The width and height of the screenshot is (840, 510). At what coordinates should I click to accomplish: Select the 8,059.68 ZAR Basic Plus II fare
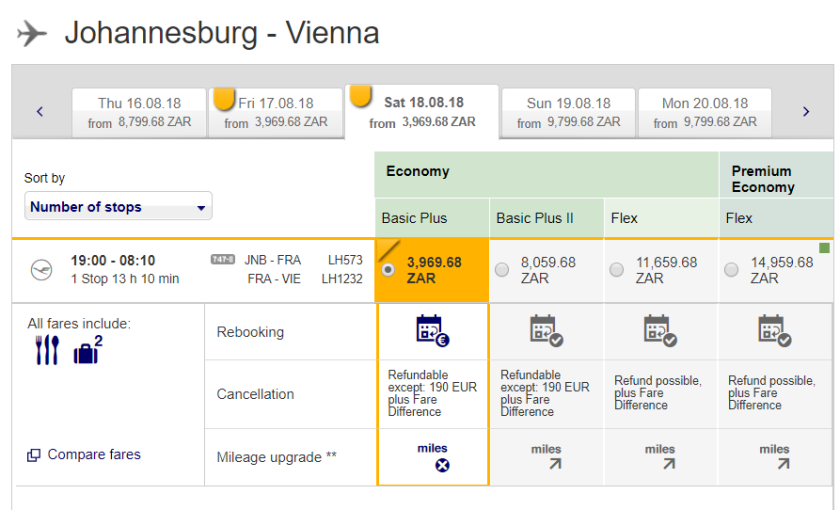point(502,270)
